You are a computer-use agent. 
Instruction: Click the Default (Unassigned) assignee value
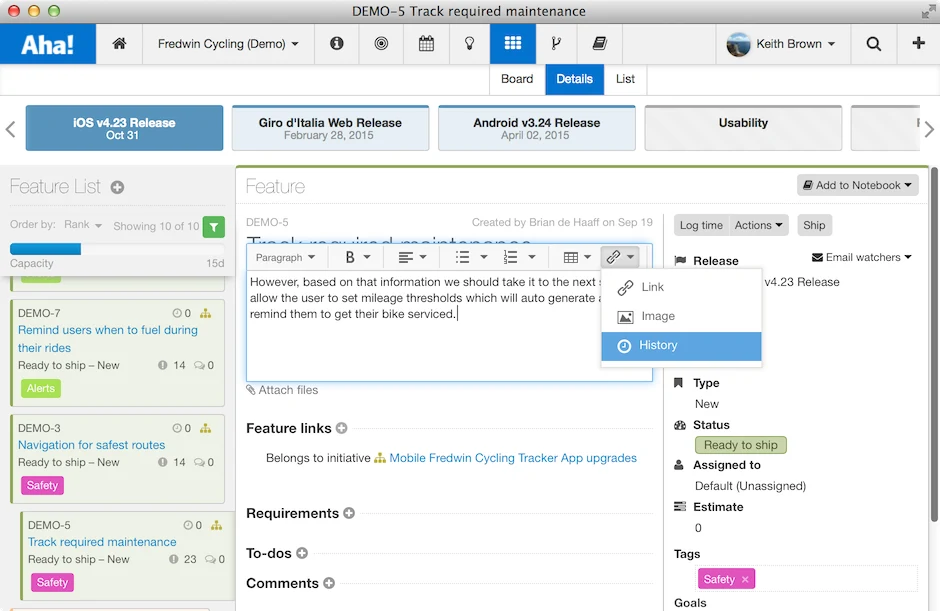[x=750, y=486]
